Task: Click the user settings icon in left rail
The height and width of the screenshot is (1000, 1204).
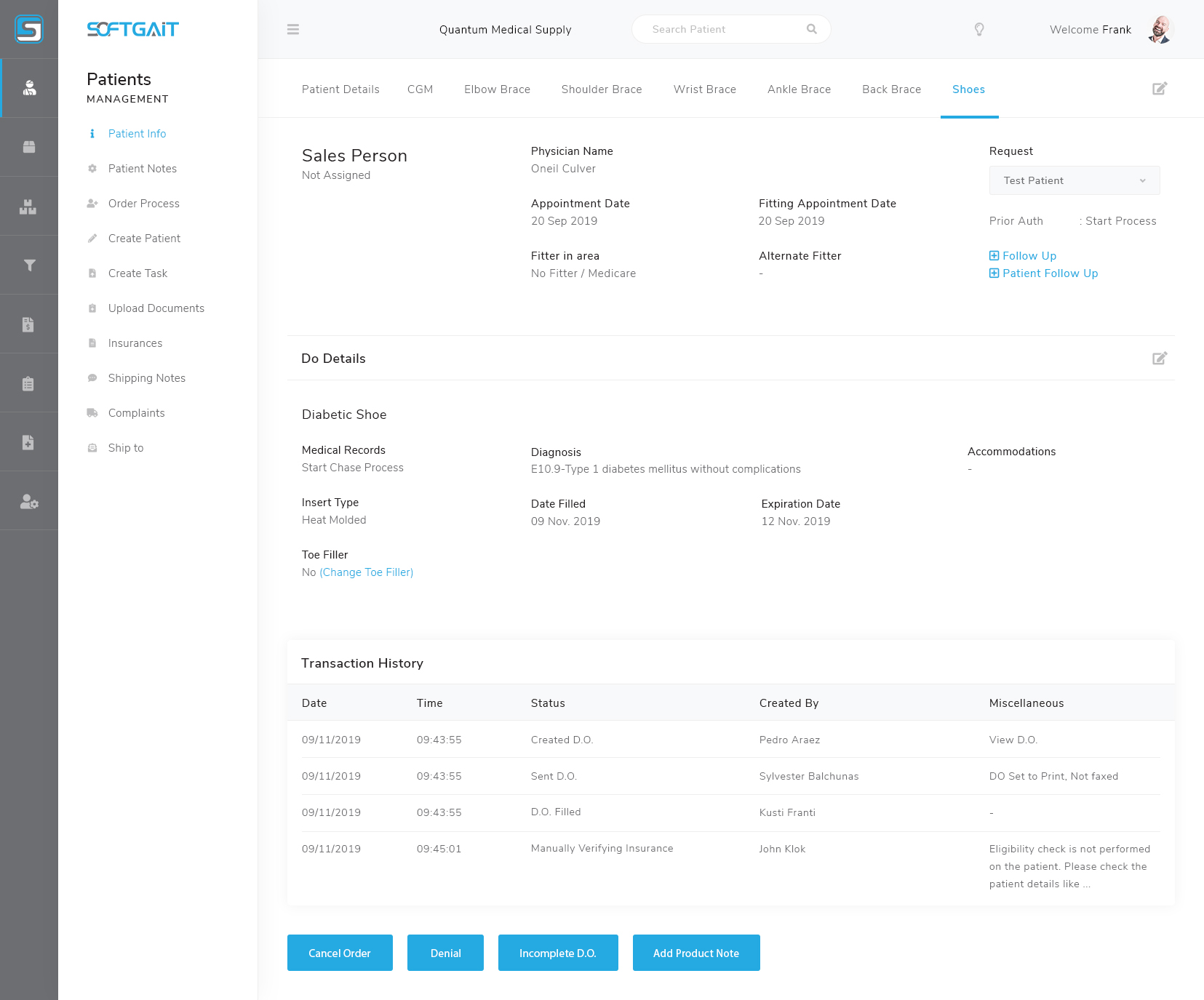Action: tap(29, 501)
